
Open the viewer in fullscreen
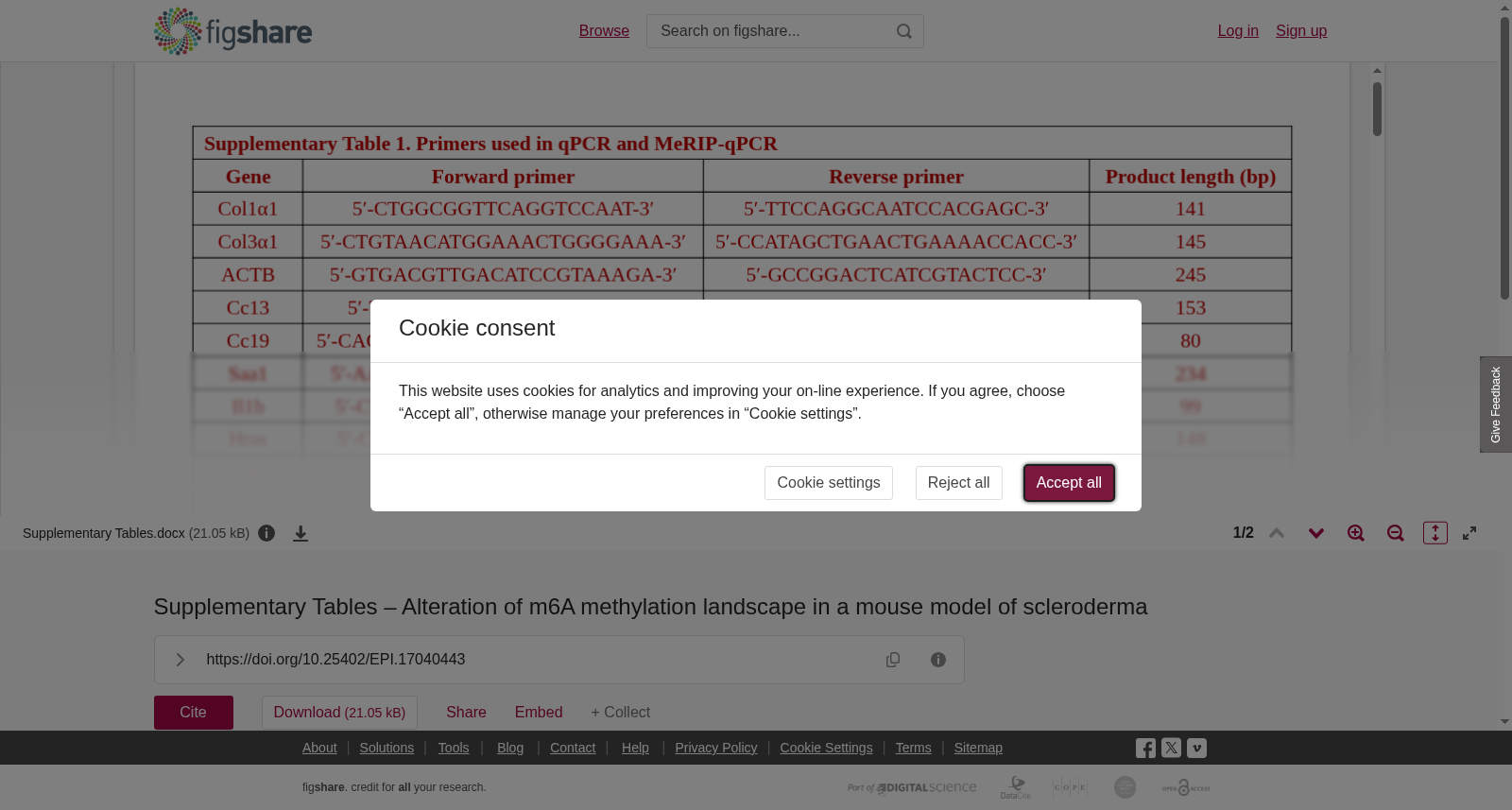click(x=1469, y=533)
